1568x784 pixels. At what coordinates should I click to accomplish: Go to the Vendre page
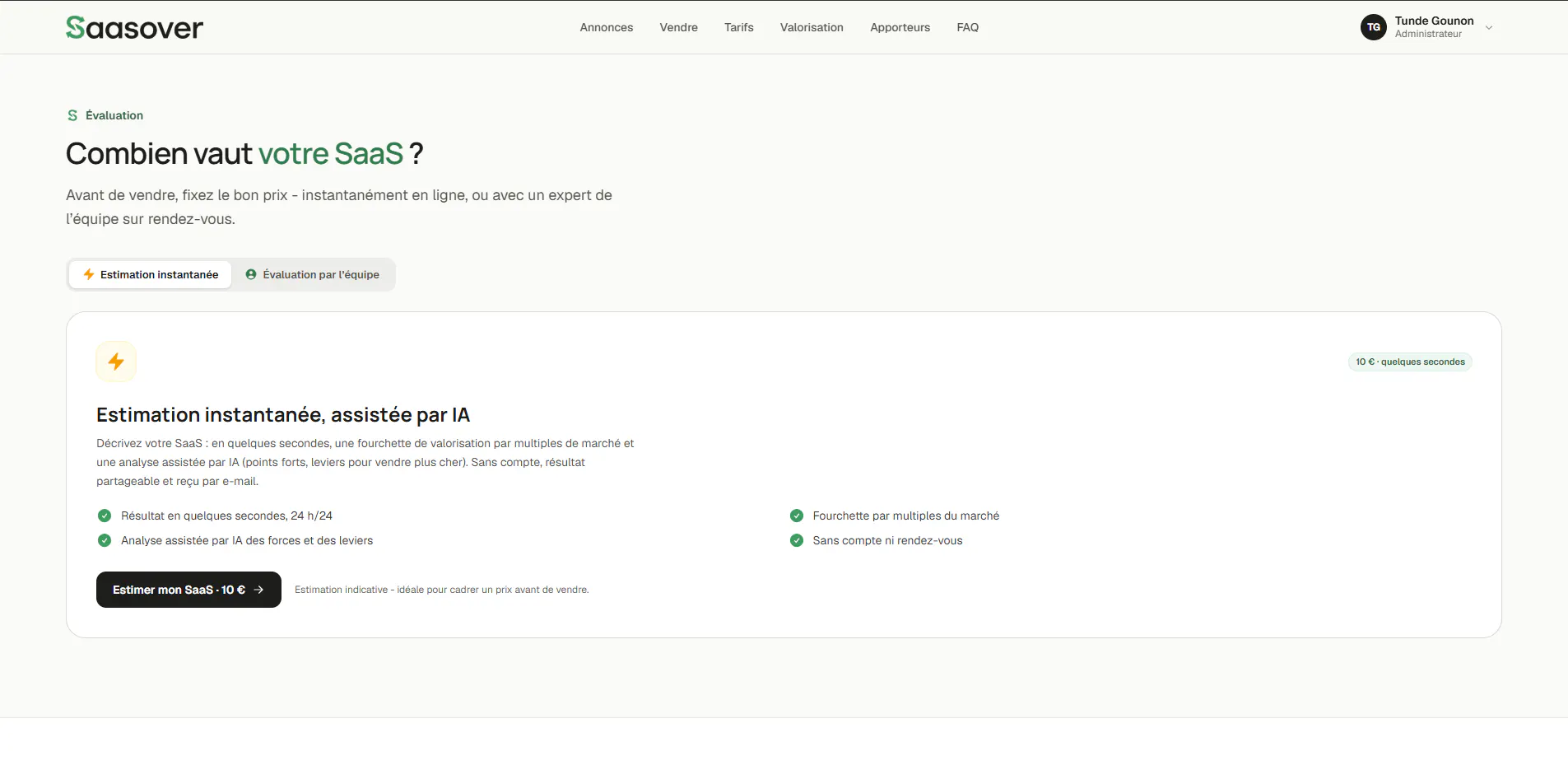click(678, 27)
